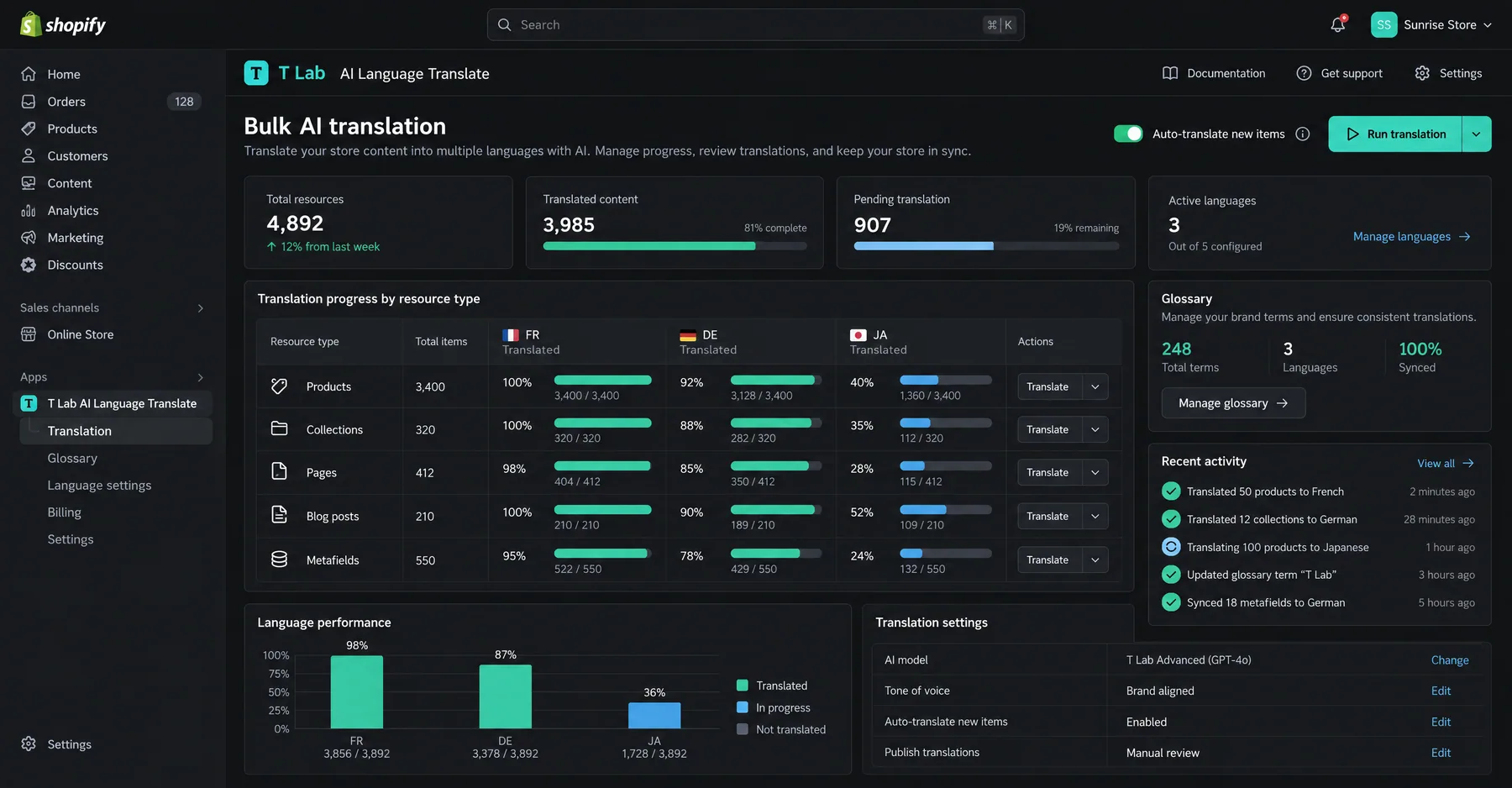
Task: Click the Products tag icon in sidebar
Action: tap(29, 129)
